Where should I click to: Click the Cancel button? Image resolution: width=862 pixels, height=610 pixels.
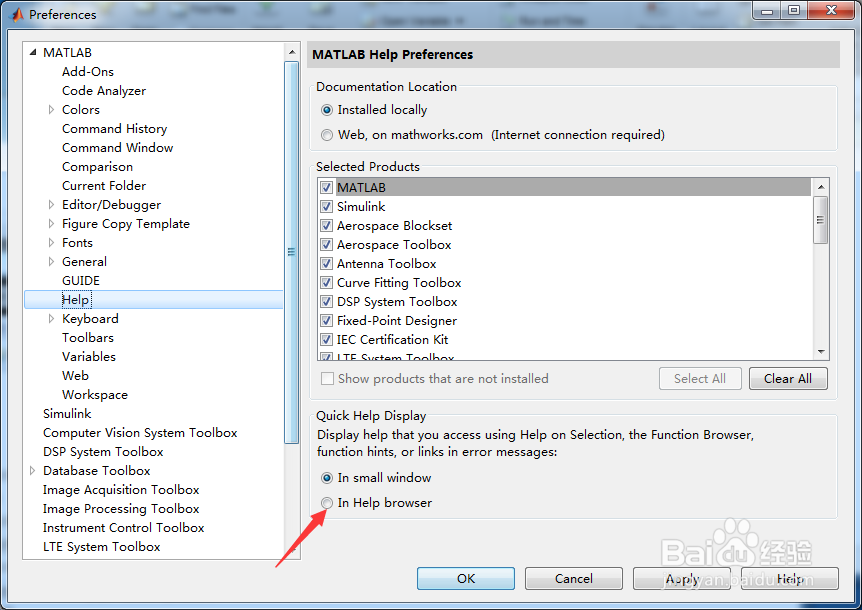[573, 579]
